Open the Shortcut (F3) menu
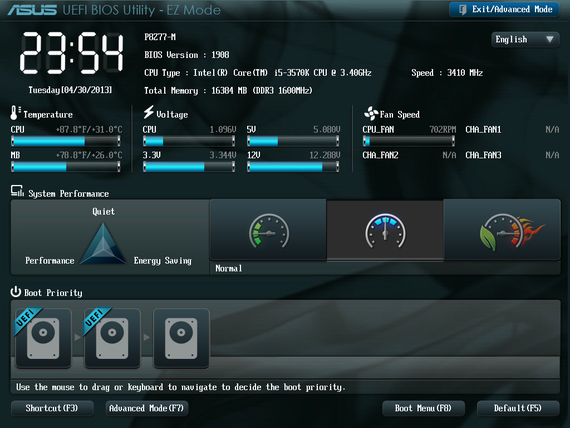This screenshot has width=570, height=428. tap(52, 408)
